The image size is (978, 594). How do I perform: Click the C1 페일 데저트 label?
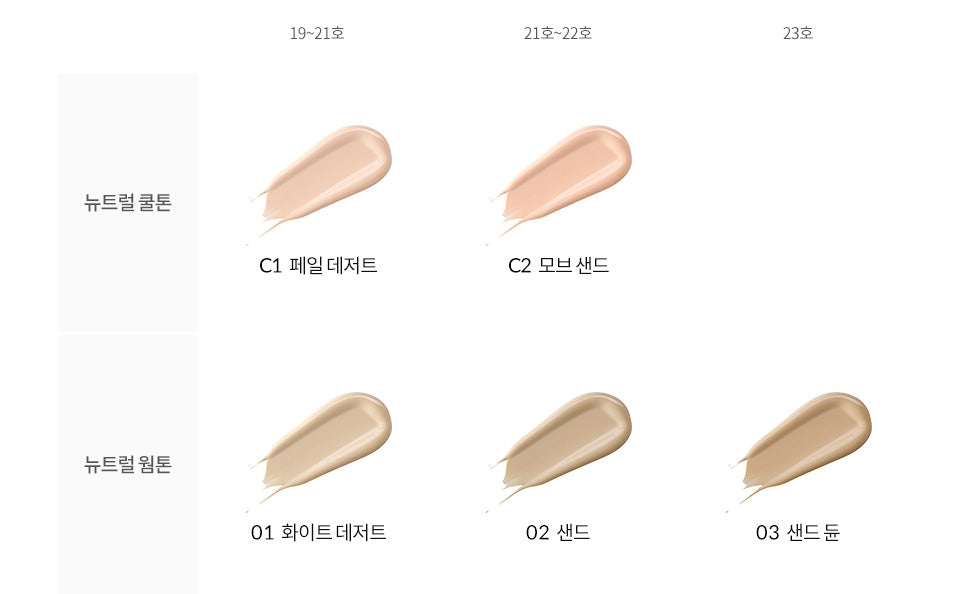point(318,266)
